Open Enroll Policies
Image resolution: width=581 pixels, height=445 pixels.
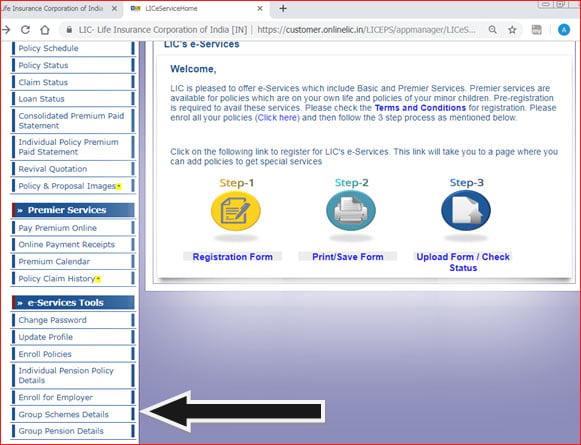click(x=73, y=354)
